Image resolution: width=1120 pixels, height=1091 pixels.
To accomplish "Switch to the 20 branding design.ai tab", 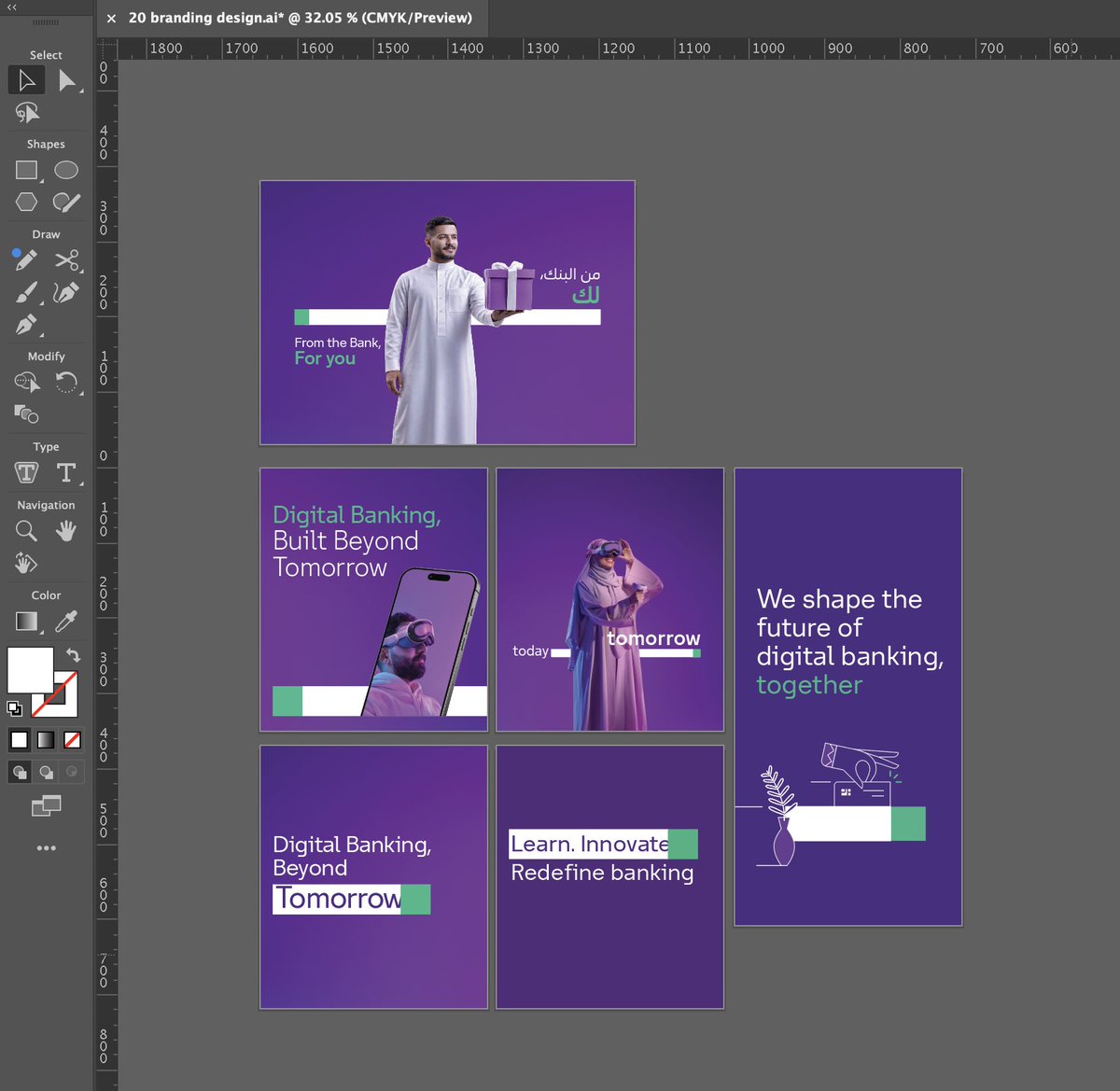I will (301, 18).
